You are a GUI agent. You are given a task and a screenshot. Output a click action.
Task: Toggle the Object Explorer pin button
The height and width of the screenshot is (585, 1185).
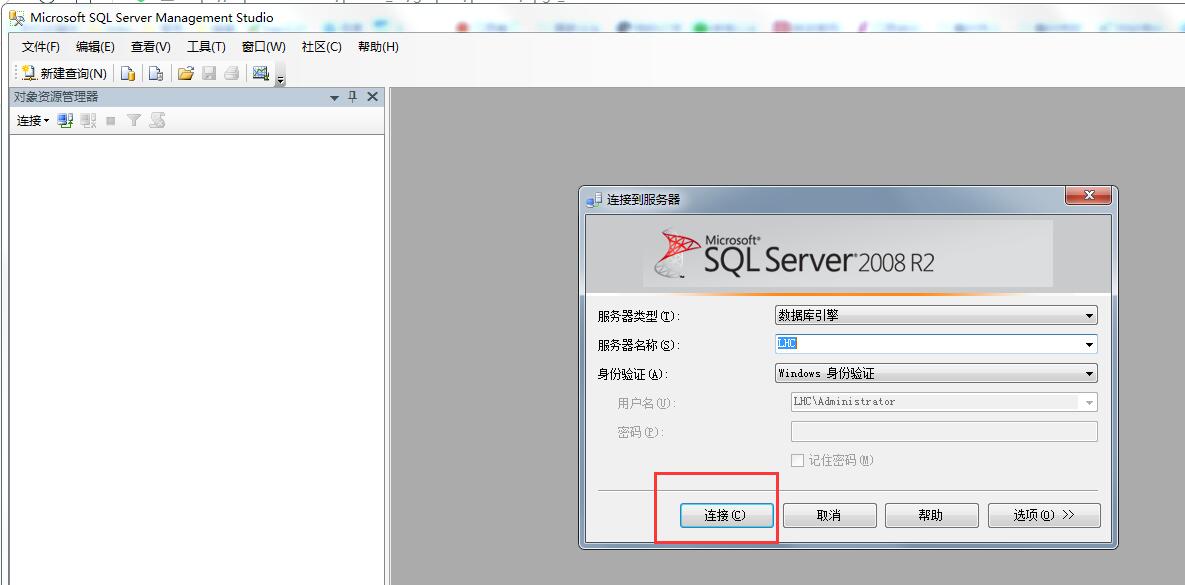point(355,96)
